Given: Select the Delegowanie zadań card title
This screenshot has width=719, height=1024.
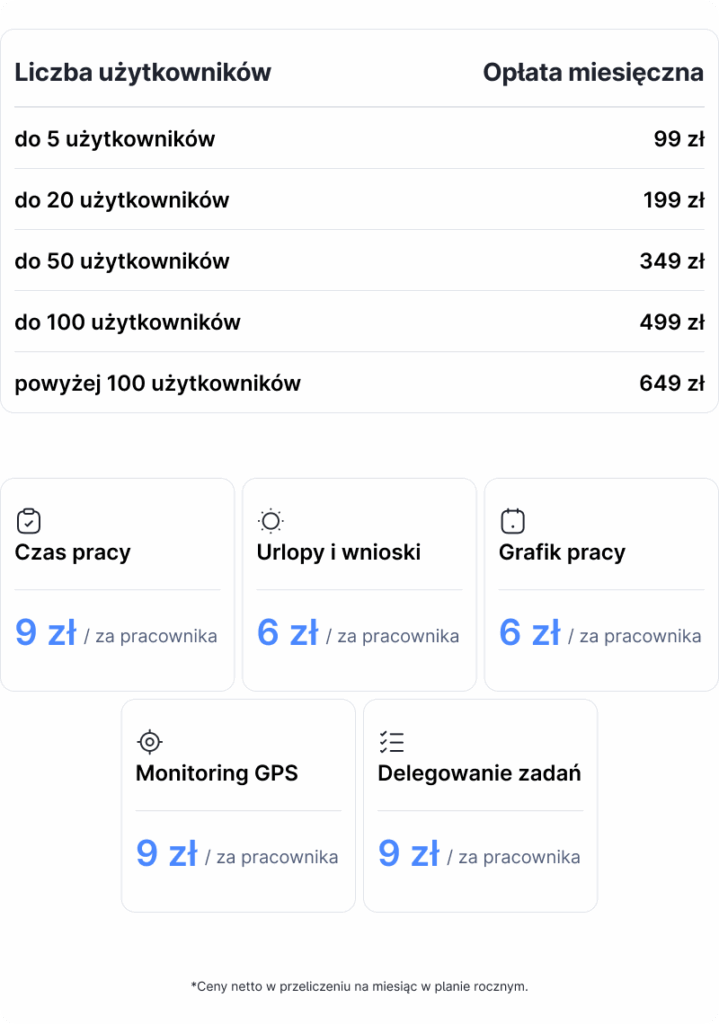Looking at the screenshot, I should coord(479,774).
